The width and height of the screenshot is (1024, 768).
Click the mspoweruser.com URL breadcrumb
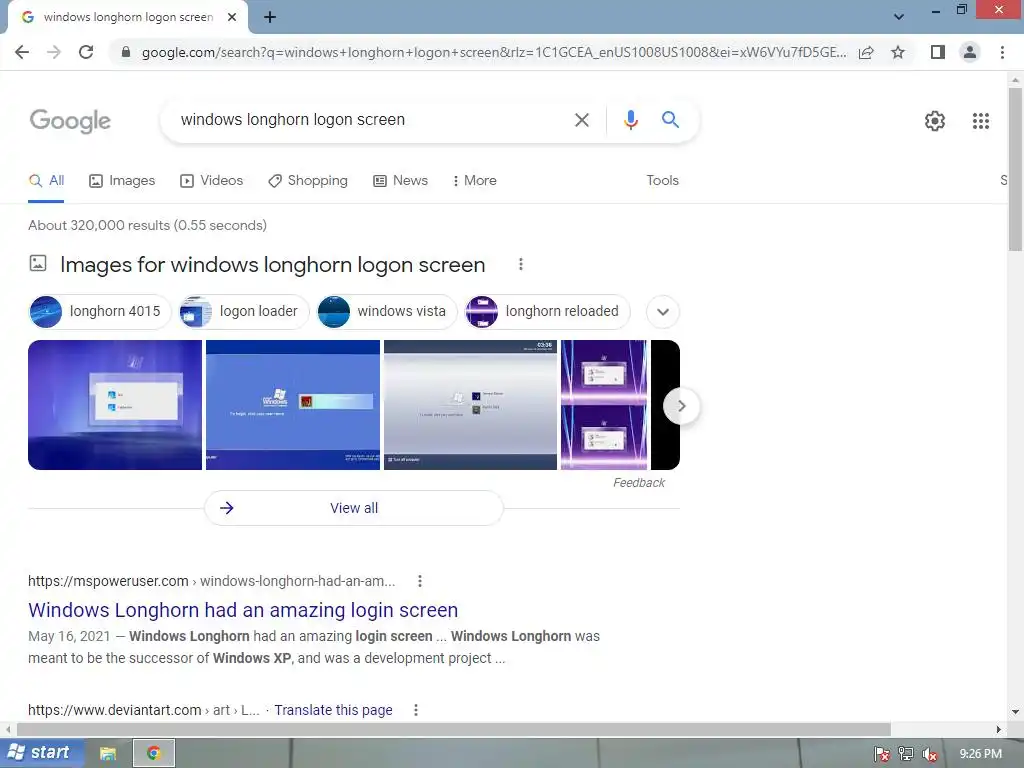coord(212,581)
